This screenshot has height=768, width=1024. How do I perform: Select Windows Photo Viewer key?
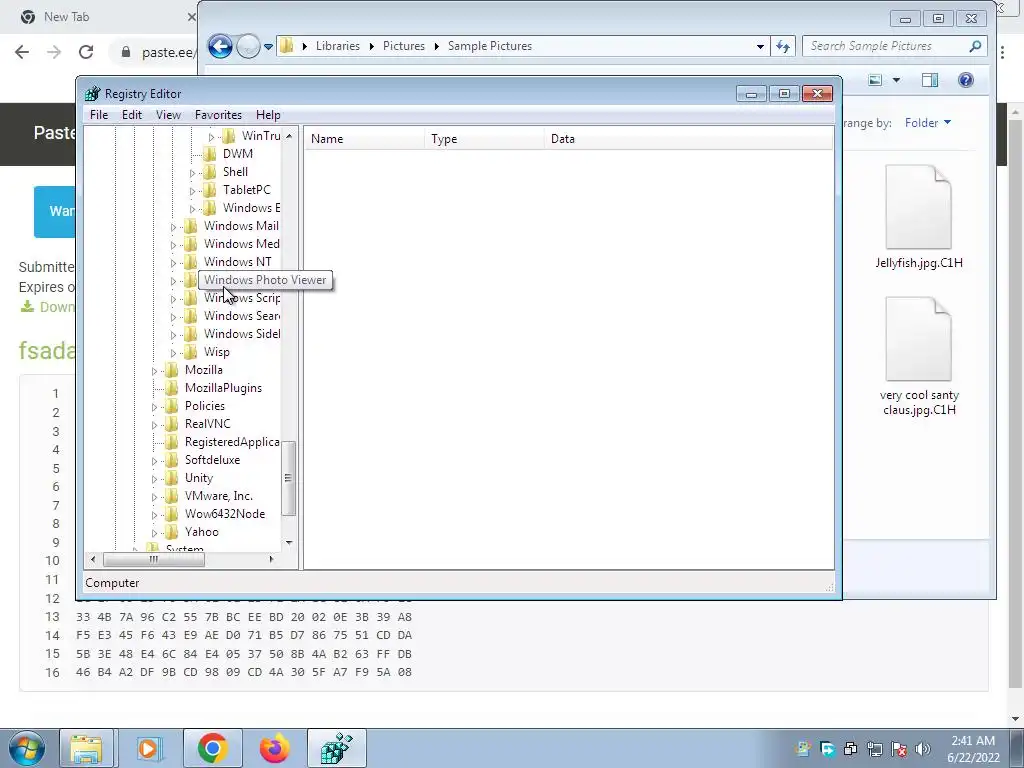[x=264, y=280]
